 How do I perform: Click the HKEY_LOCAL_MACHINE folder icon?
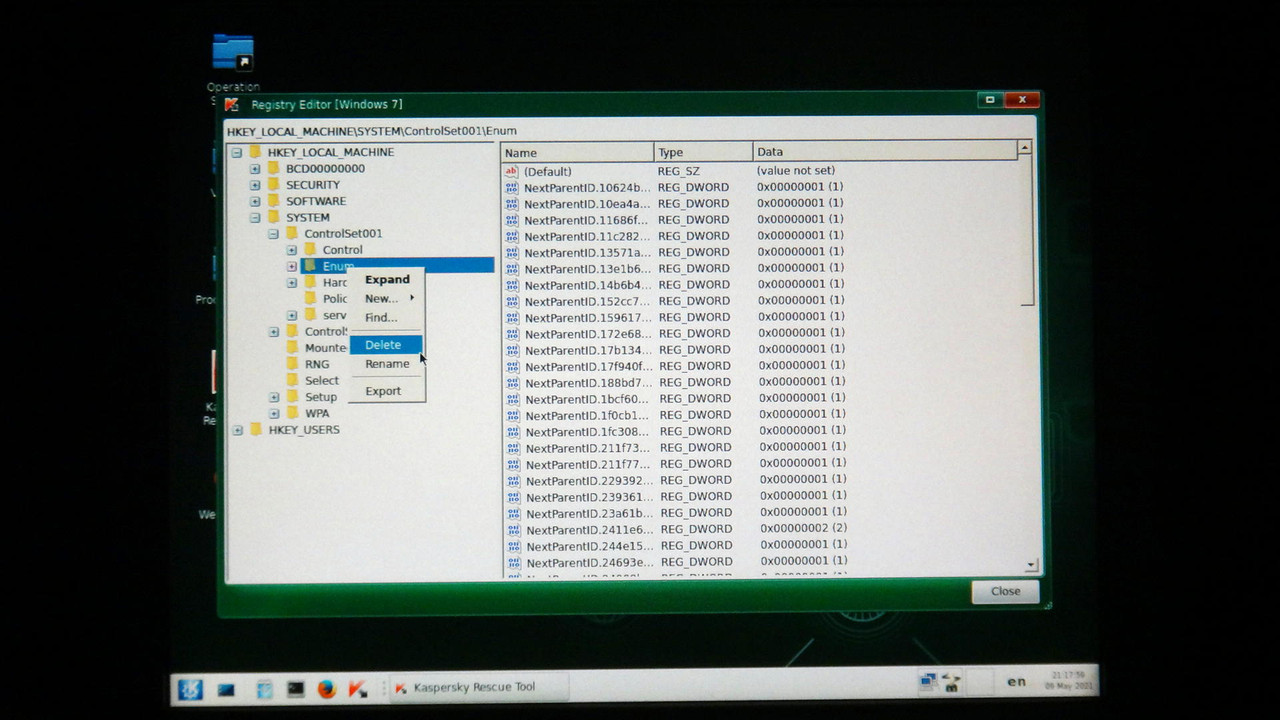tap(255, 152)
